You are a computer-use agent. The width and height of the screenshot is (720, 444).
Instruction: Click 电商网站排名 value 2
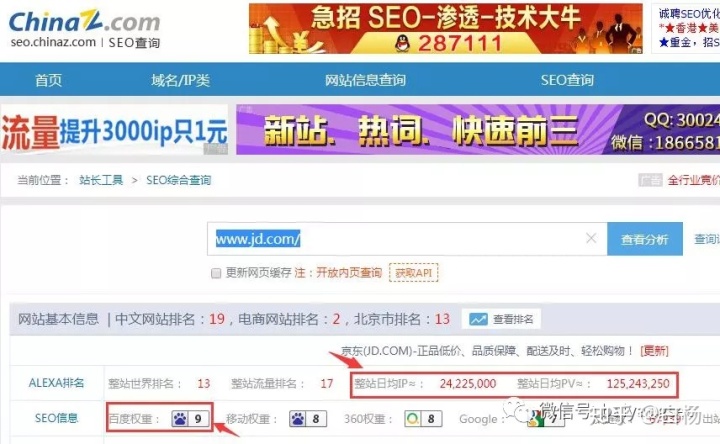(336, 319)
